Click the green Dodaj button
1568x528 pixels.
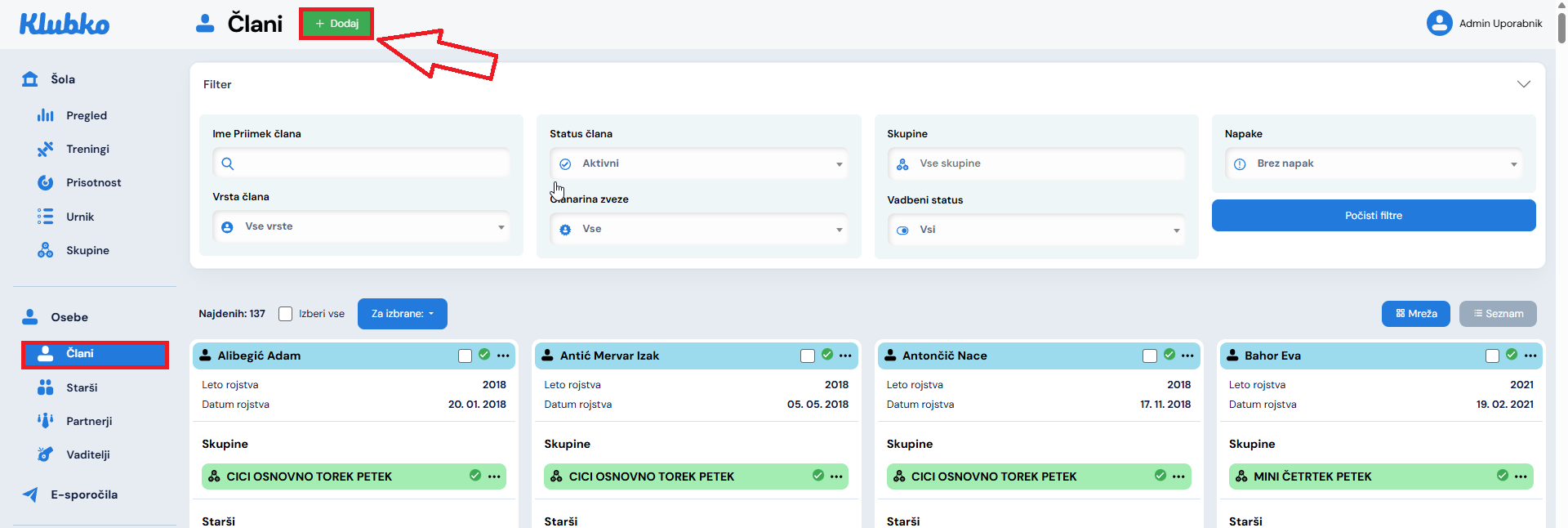pos(336,24)
